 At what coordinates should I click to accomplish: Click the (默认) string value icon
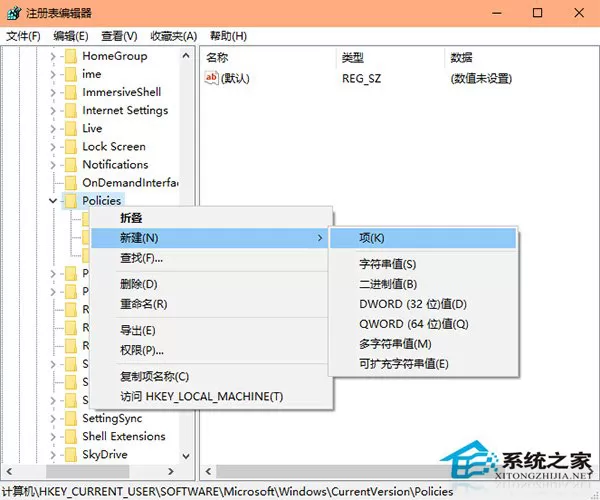(x=211, y=78)
